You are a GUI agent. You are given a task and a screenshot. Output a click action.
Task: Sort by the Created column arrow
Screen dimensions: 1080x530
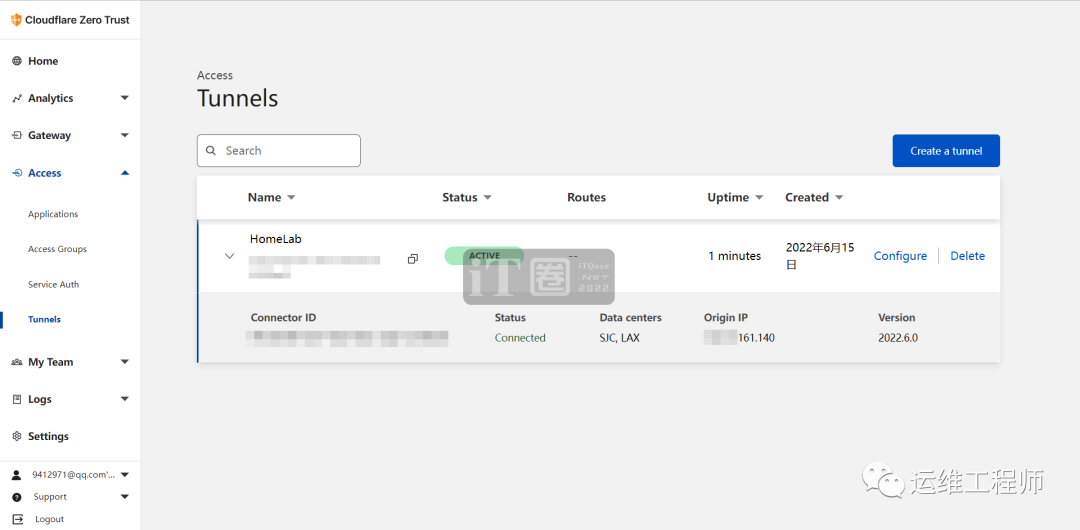coord(839,198)
